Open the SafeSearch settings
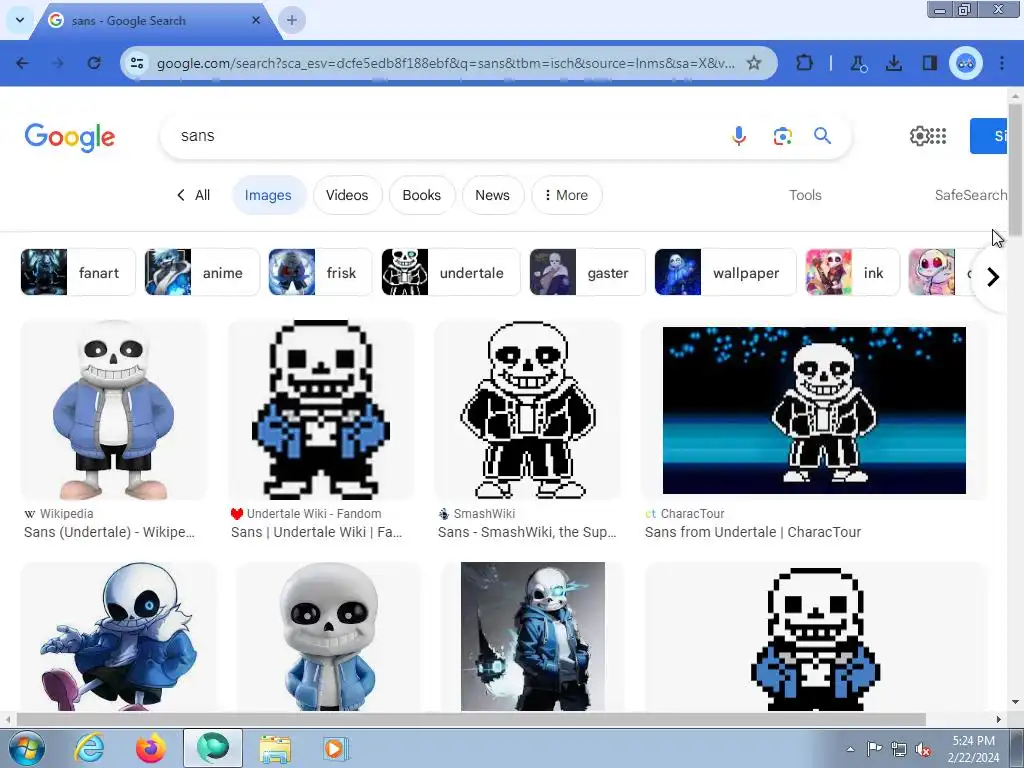Screen dimensions: 1024x768 pyautogui.click(x=970, y=195)
